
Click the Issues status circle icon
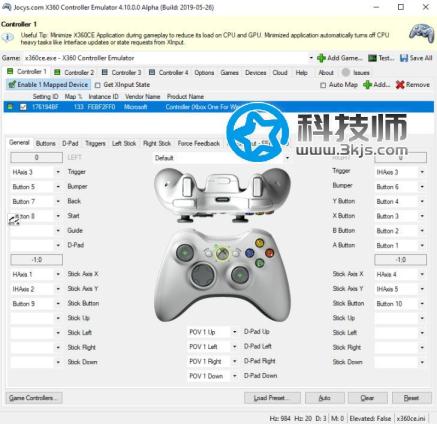click(346, 72)
